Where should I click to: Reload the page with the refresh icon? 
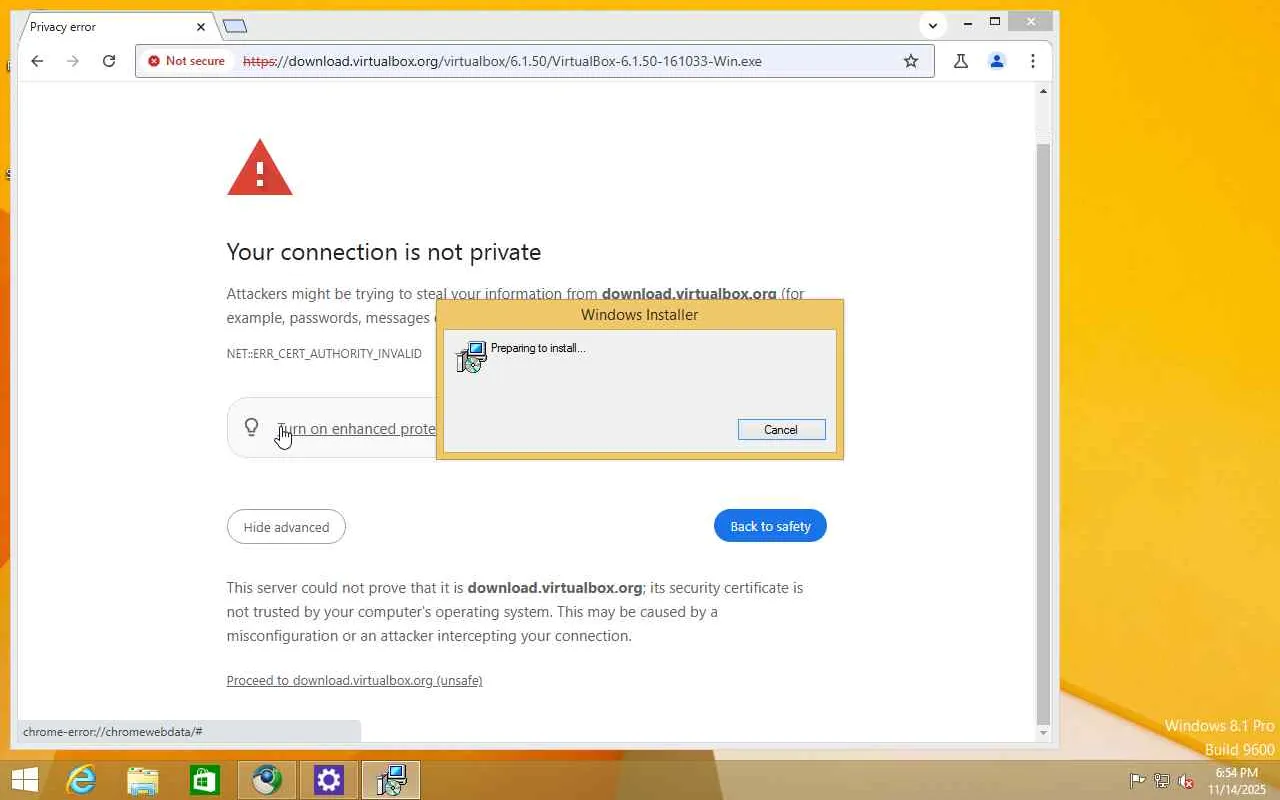(x=109, y=61)
